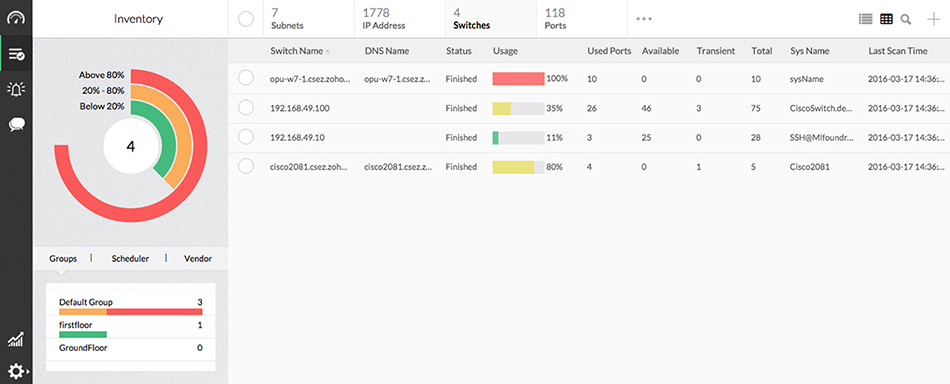Select the radio circle for switch 192.168.49.100
This screenshot has width=950, height=384.
pos(245,108)
